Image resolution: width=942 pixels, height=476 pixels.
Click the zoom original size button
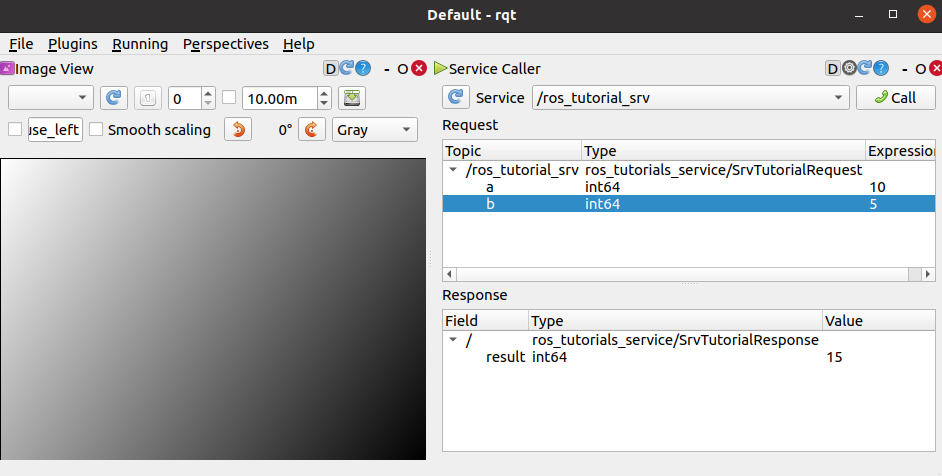[148, 98]
